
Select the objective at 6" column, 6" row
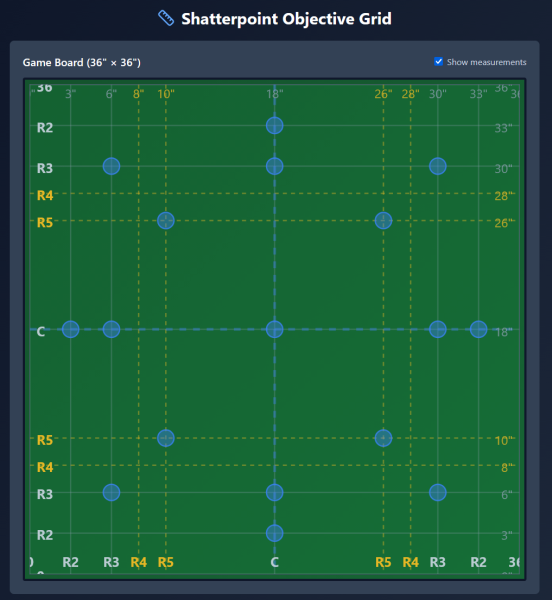pos(111,492)
